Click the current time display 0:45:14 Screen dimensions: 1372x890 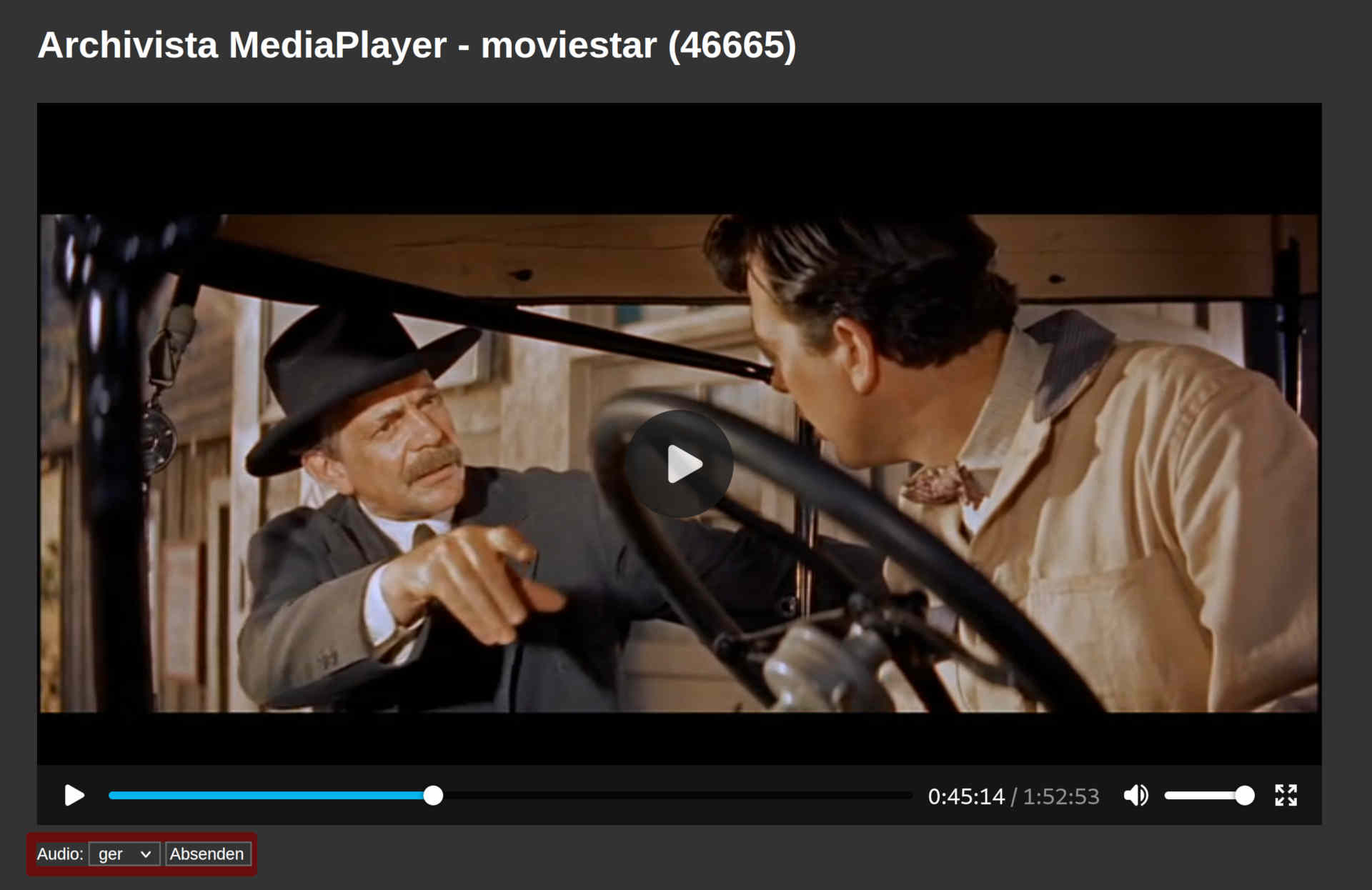966,796
